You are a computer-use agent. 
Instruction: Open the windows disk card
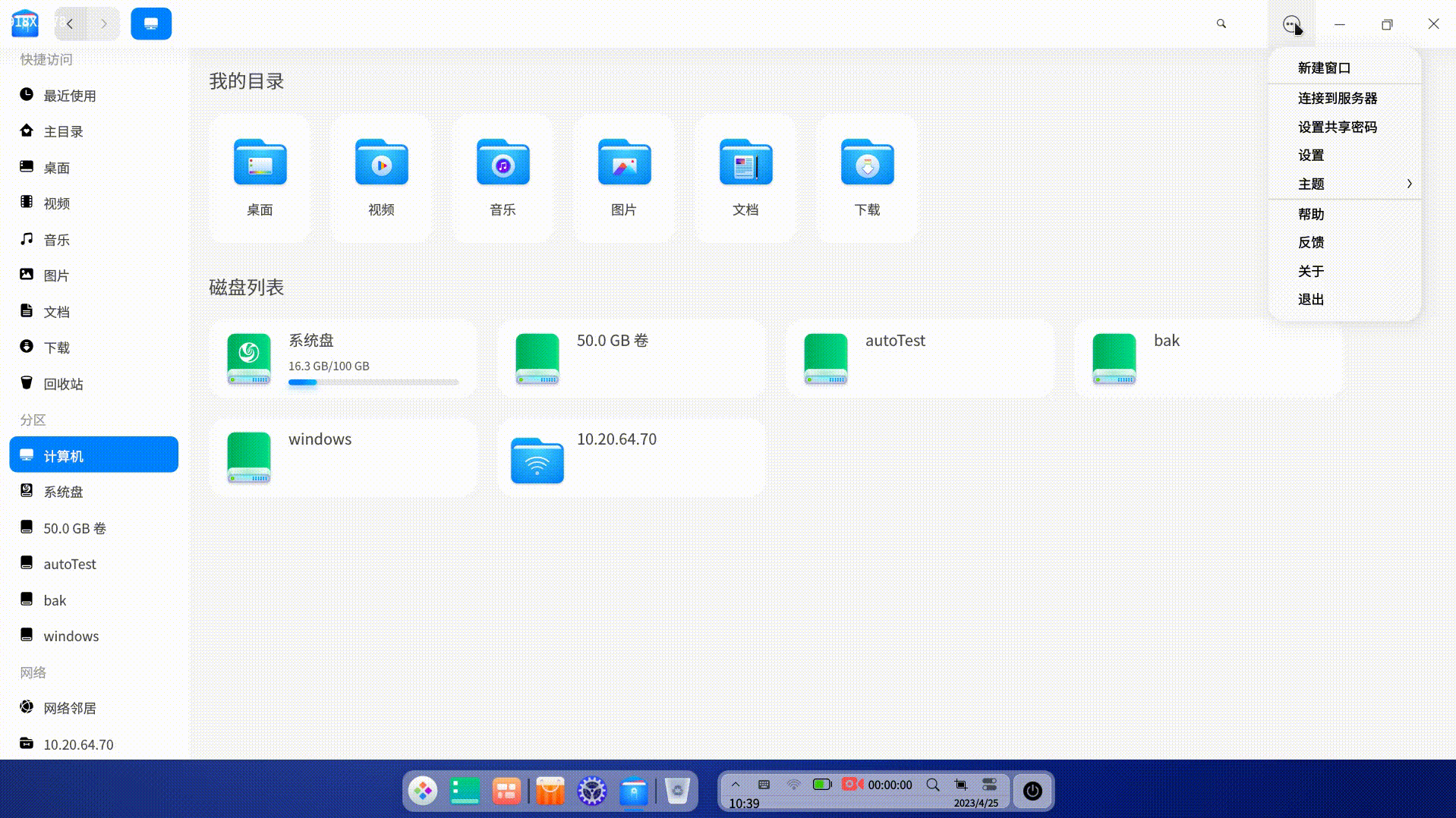(343, 458)
